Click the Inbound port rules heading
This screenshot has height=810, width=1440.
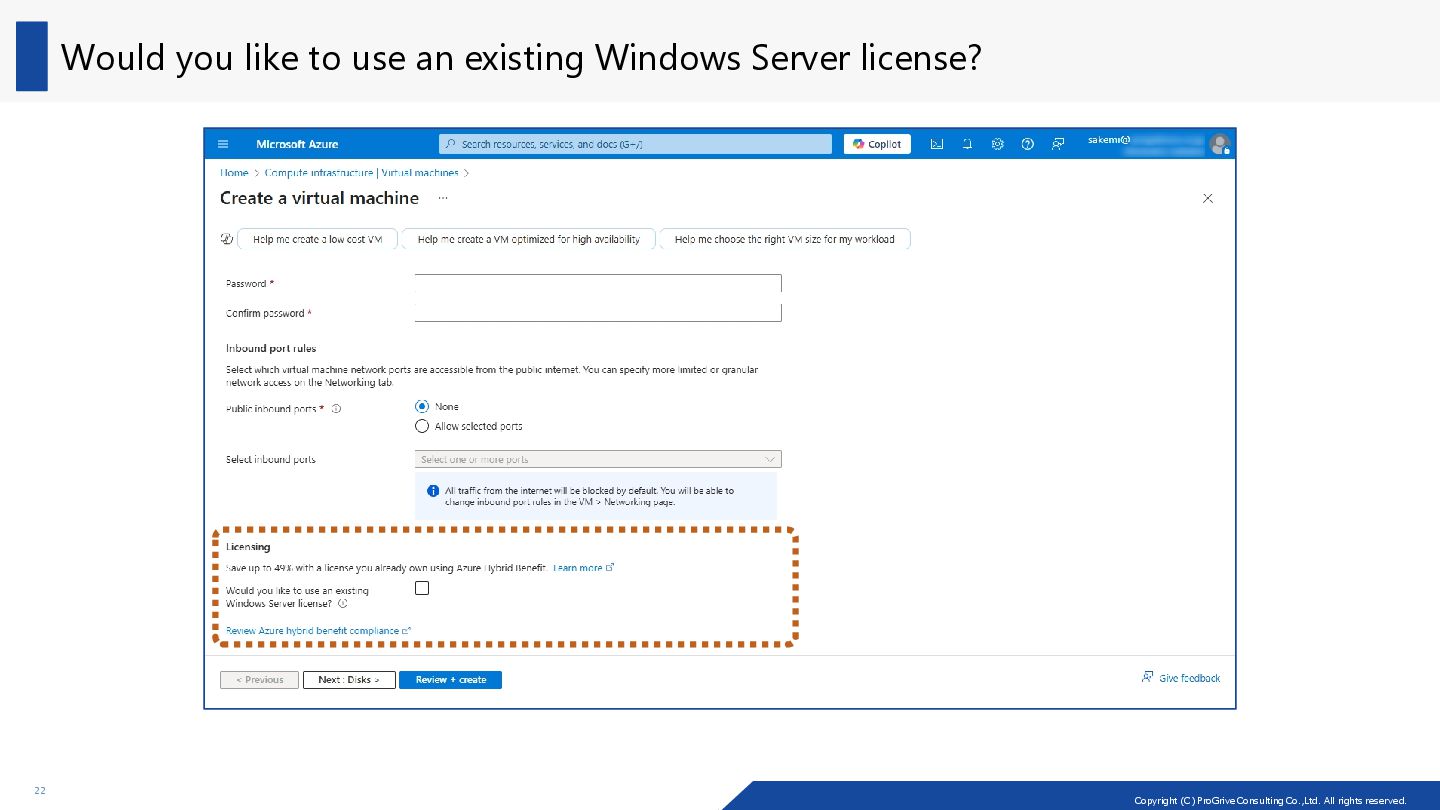pyautogui.click(x=271, y=349)
